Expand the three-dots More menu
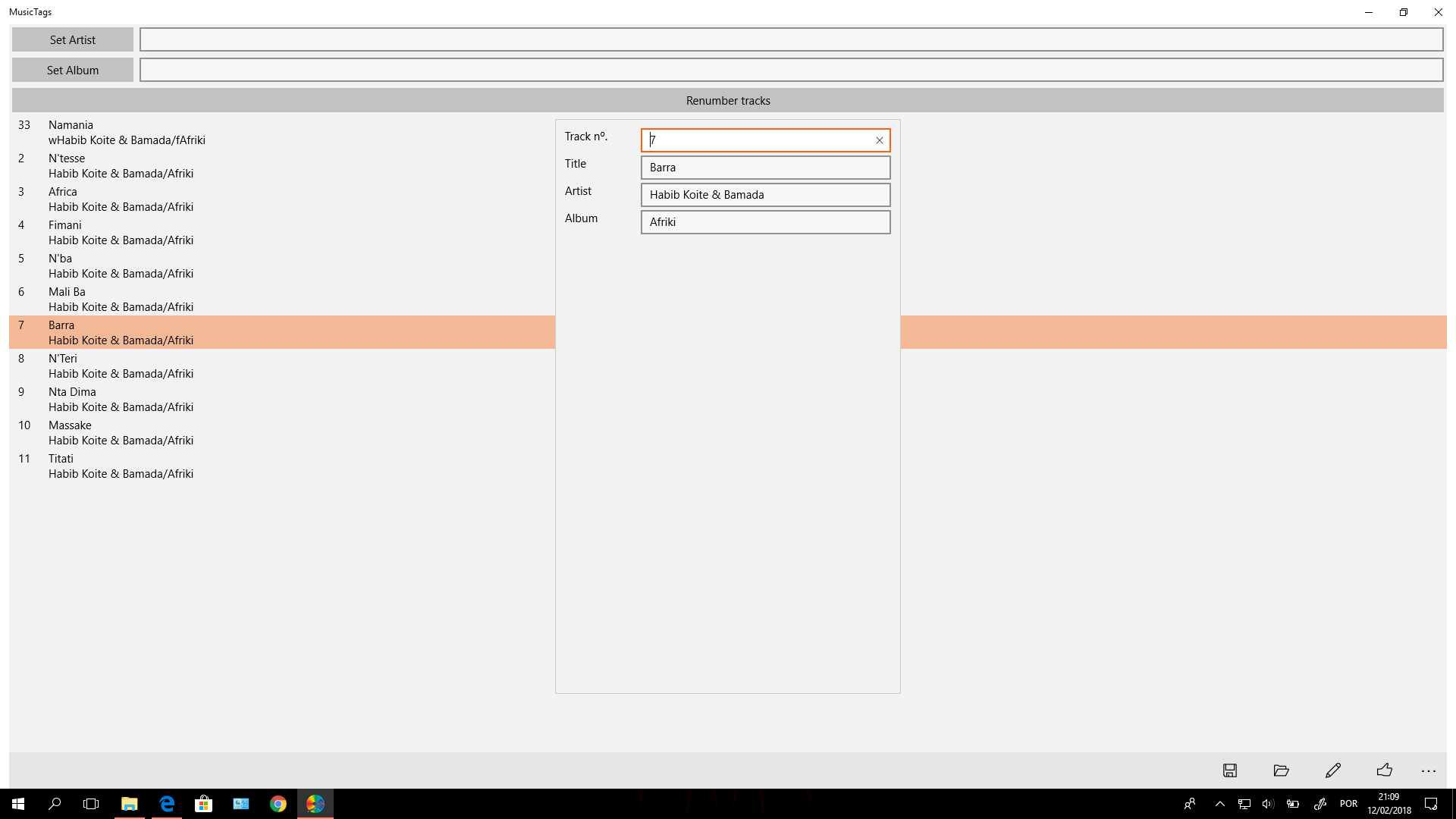The width and height of the screenshot is (1456, 819). tap(1429, 770)
